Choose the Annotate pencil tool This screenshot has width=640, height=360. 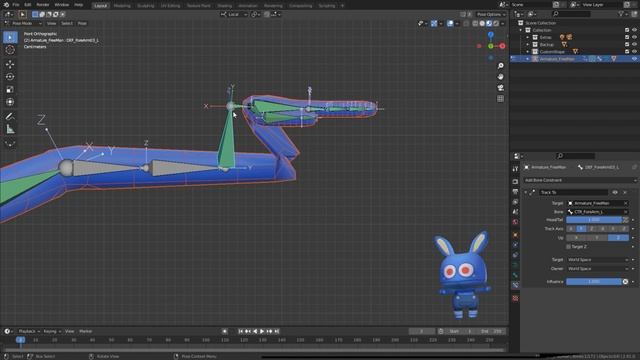10,116
